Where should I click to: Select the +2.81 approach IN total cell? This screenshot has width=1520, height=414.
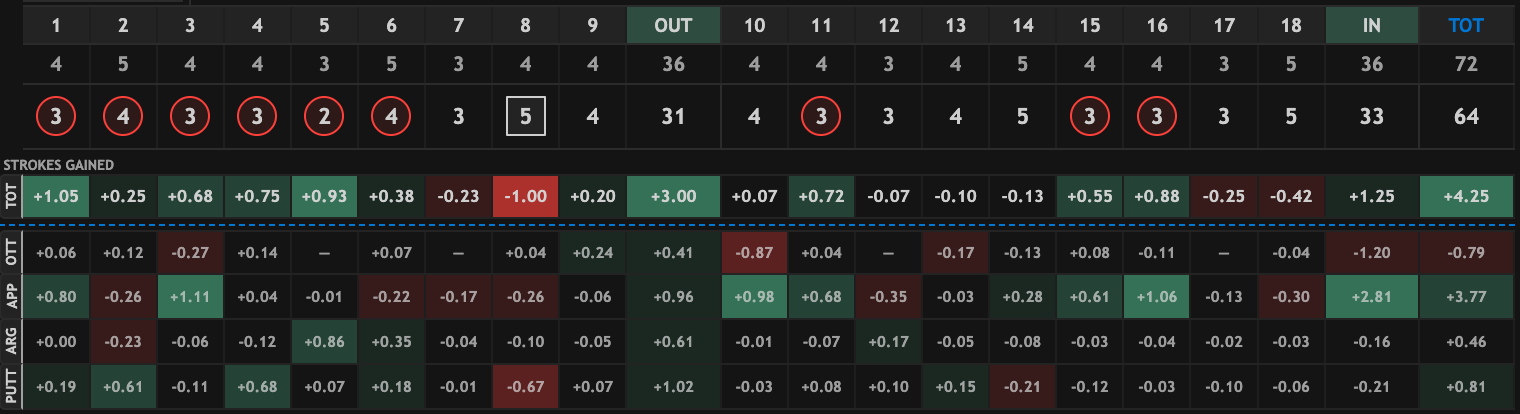click(x=1371, y=296)
